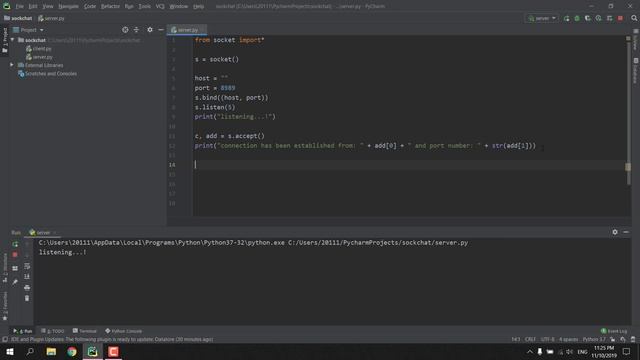This screenshot has height=360, width=640.
Task: Select client.py in the project tree
Action: click(x=38, y=49)
